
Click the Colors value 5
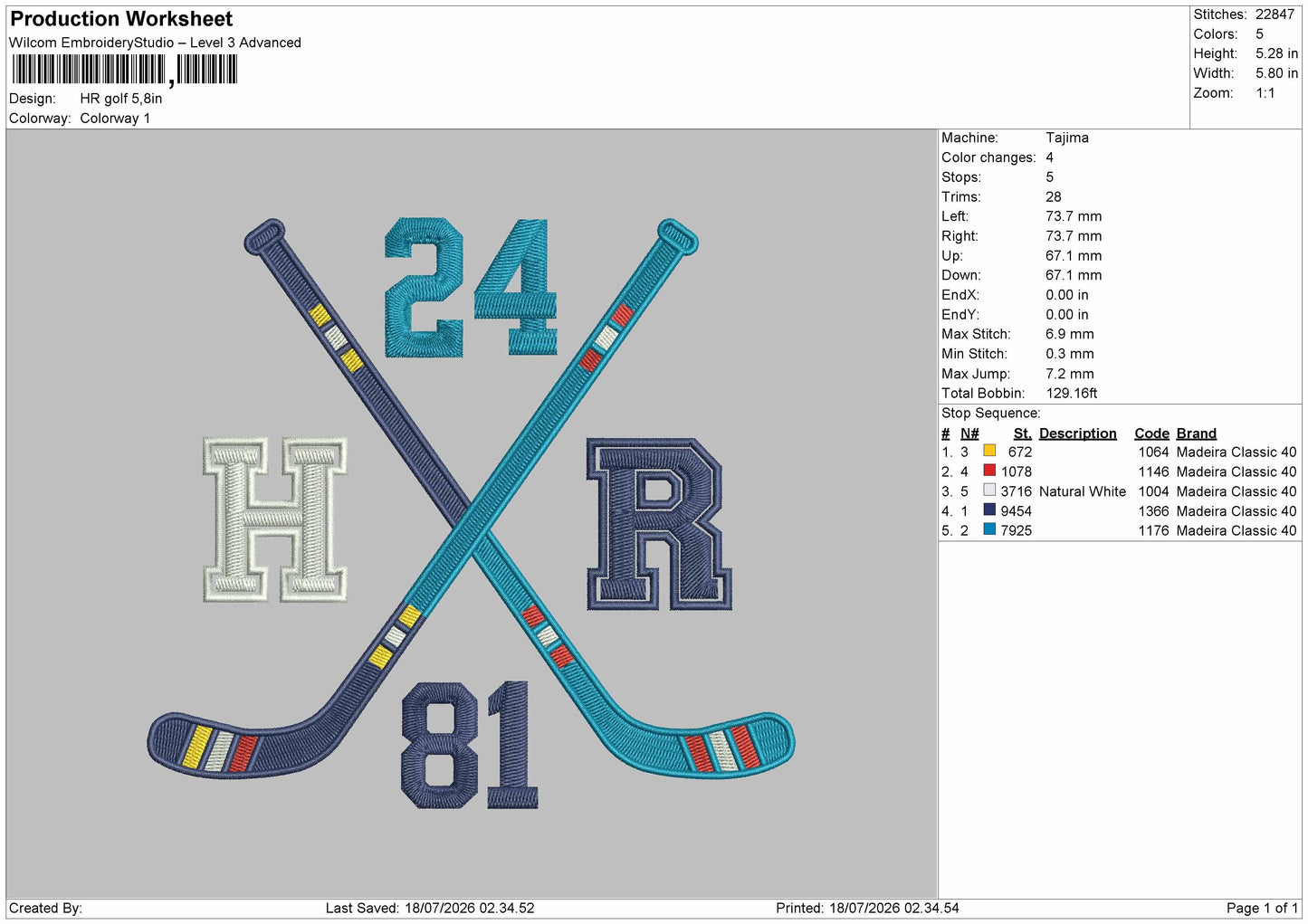click(x=1259, y=34)
